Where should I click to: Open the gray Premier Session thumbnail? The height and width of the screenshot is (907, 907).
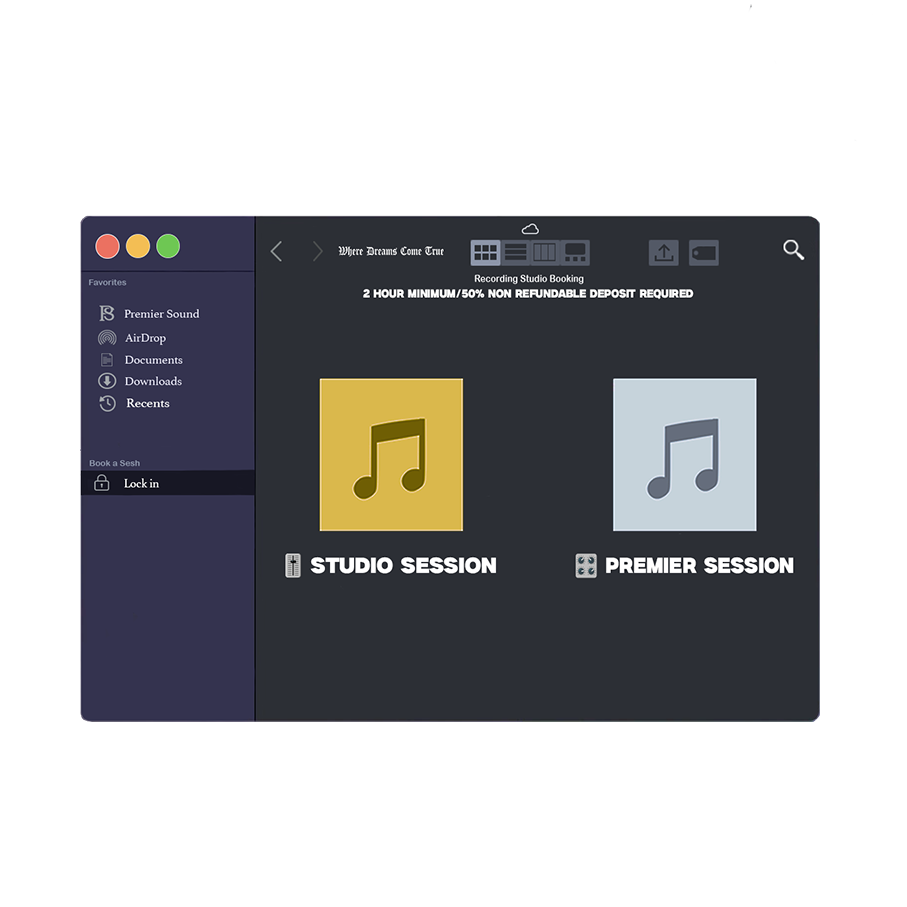click(x=684, y=455)
